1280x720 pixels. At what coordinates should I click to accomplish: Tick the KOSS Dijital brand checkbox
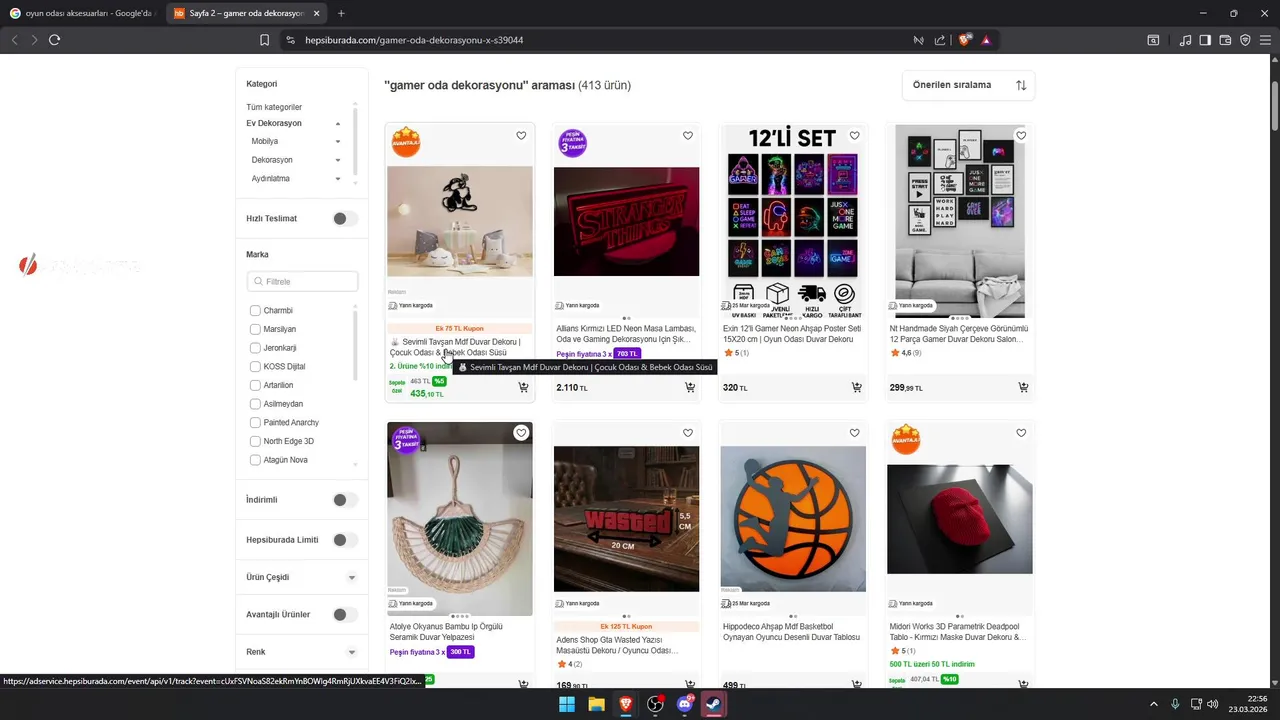click(255, 367)
